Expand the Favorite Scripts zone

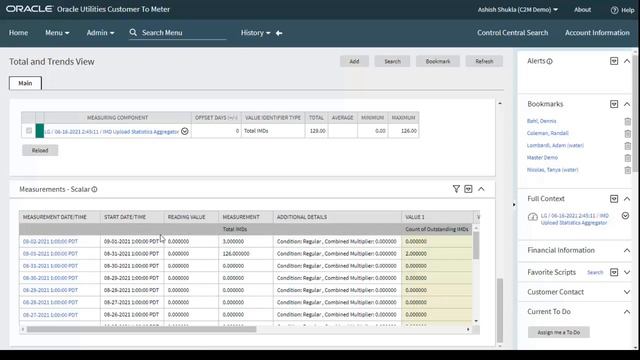627,272
